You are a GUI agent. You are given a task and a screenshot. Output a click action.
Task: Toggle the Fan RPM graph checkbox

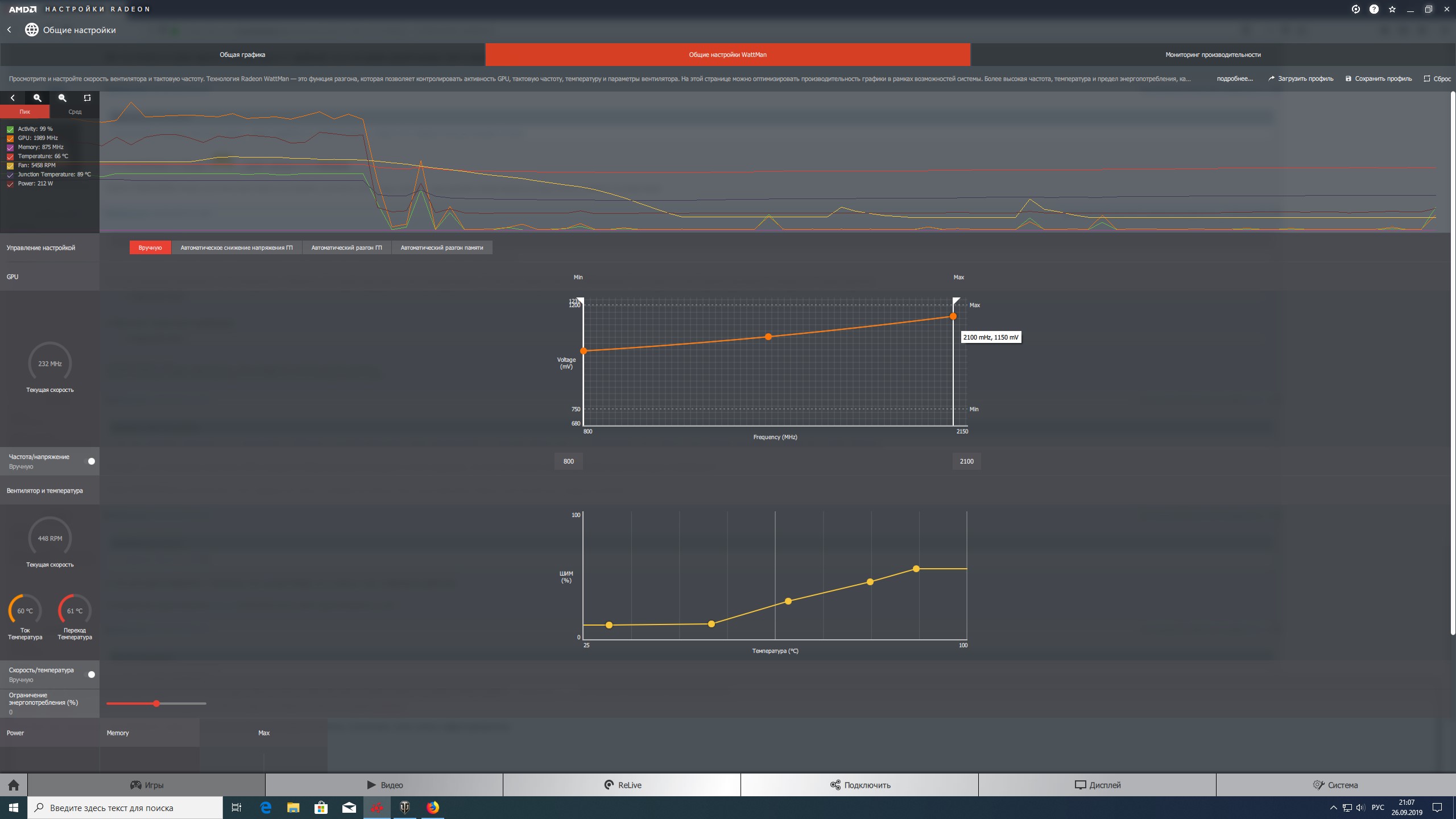click(10, 166)
